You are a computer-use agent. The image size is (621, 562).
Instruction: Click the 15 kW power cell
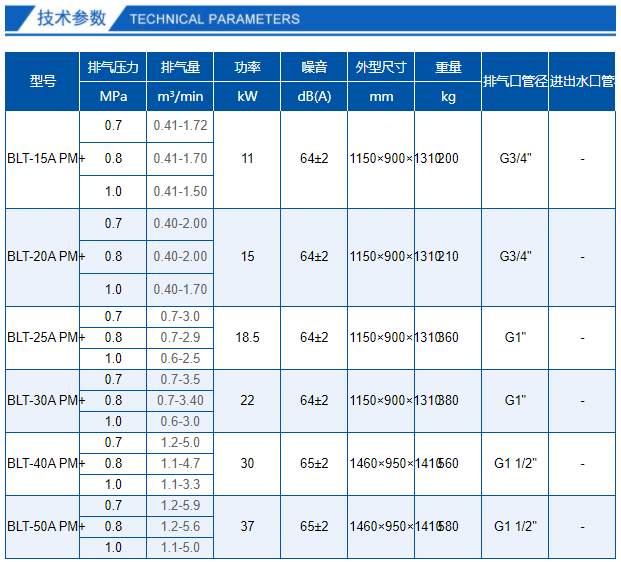[x=247, y=257]
